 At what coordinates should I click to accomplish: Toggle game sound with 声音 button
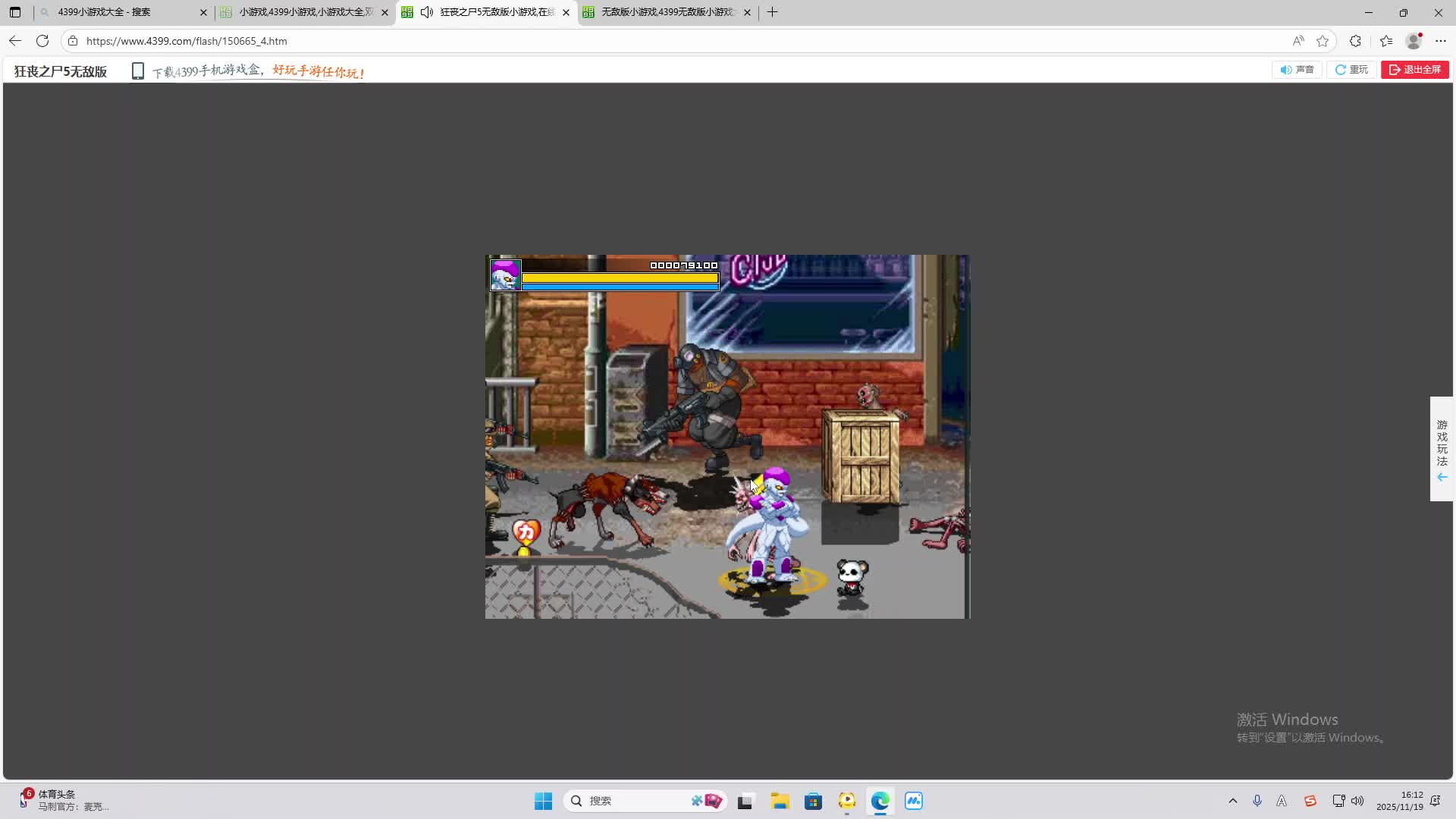1297,70
